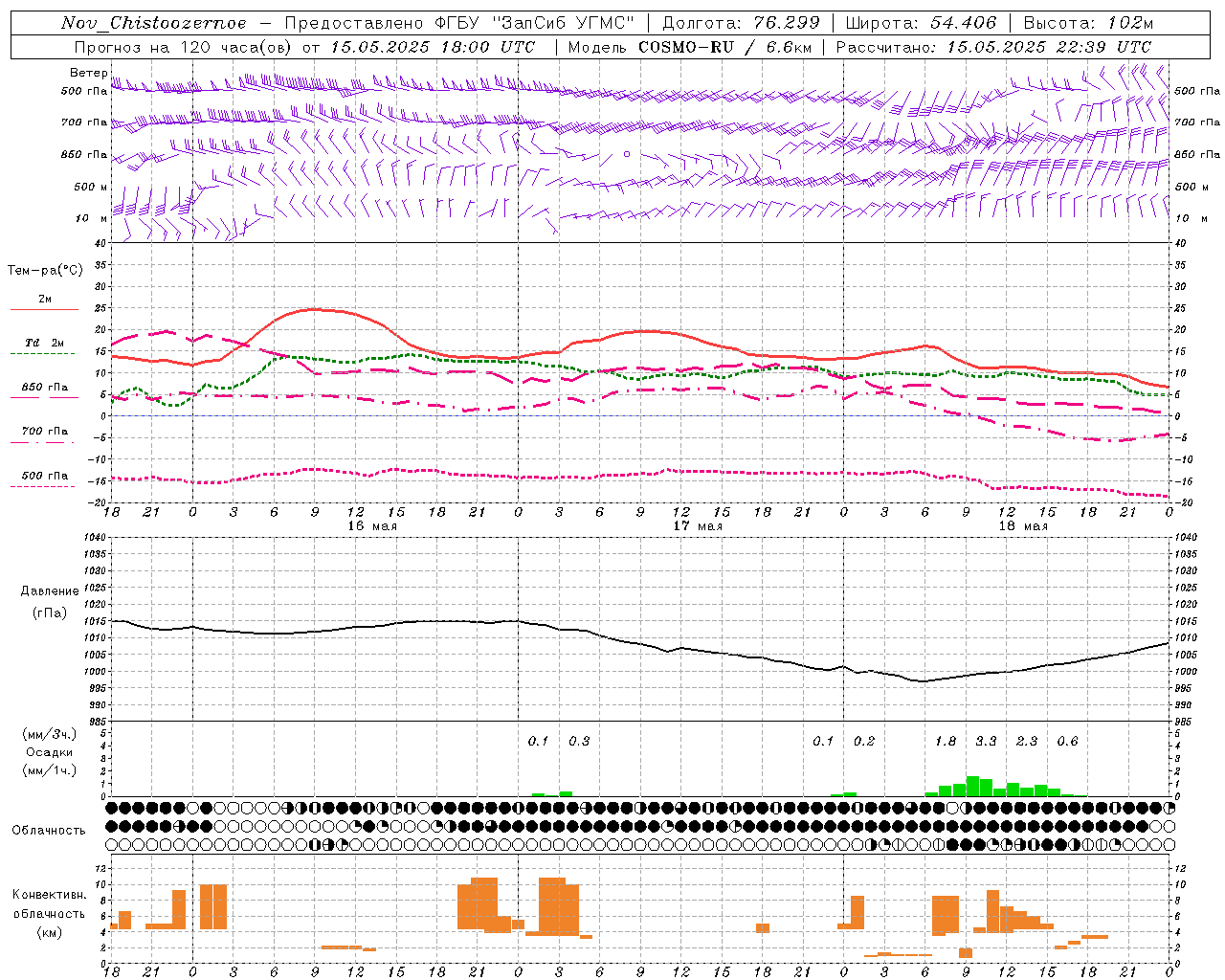This screenshot has width=1225, height=980.
Task: Click the elevation text "Высота: 102м"
Action: [x=1088, y=23]
